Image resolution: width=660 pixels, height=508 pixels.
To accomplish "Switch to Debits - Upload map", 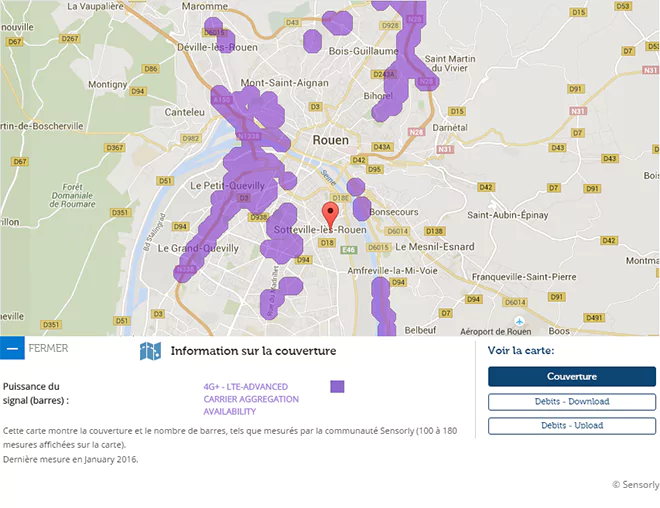I will pyautogui.click(x=571, y=425).
